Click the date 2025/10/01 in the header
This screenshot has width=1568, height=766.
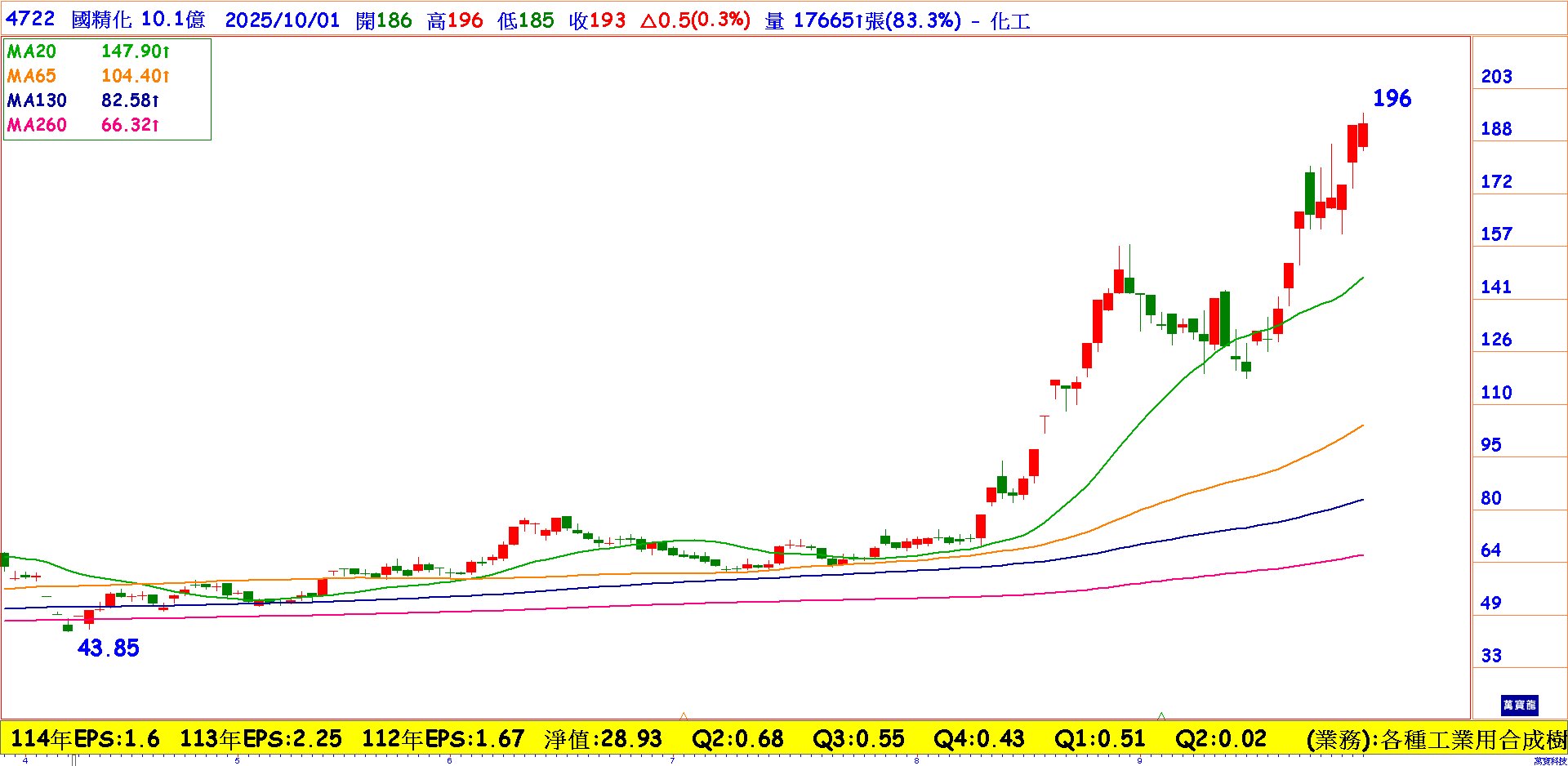click(x=282, y=20)
